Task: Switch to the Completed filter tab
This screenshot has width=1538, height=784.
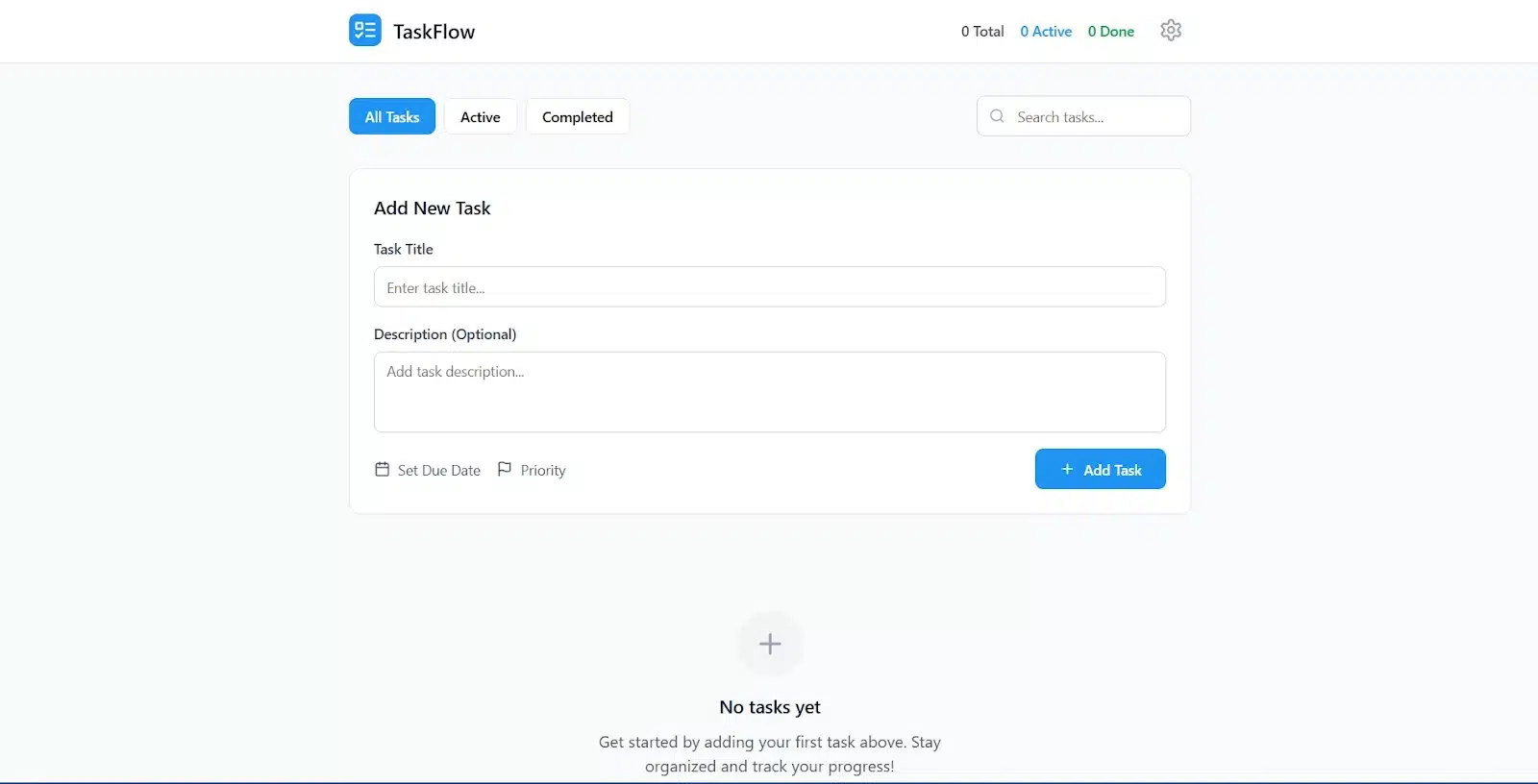Action: tap(578, 117)
